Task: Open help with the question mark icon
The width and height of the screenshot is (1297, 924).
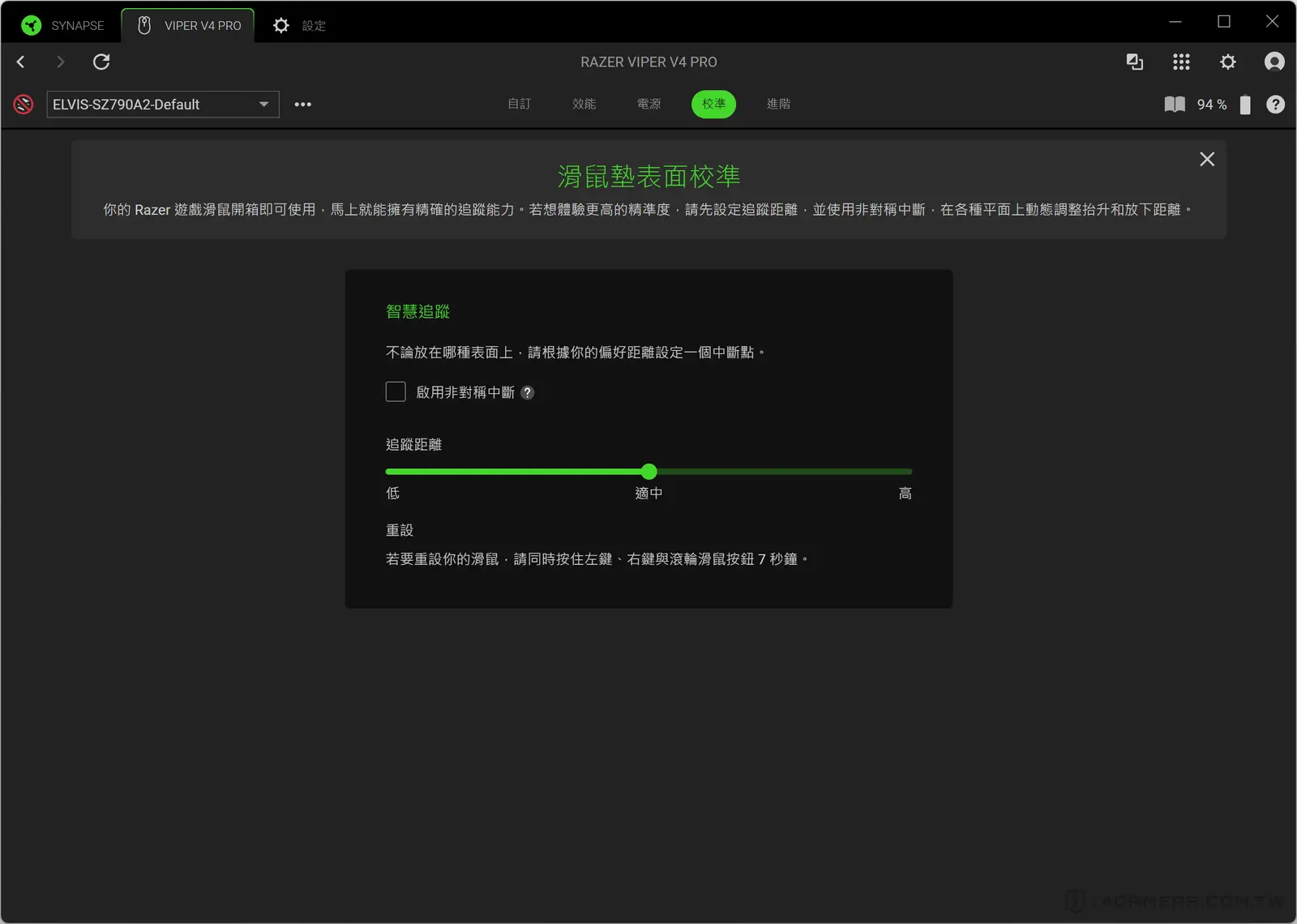Action: pos(1275,104)
